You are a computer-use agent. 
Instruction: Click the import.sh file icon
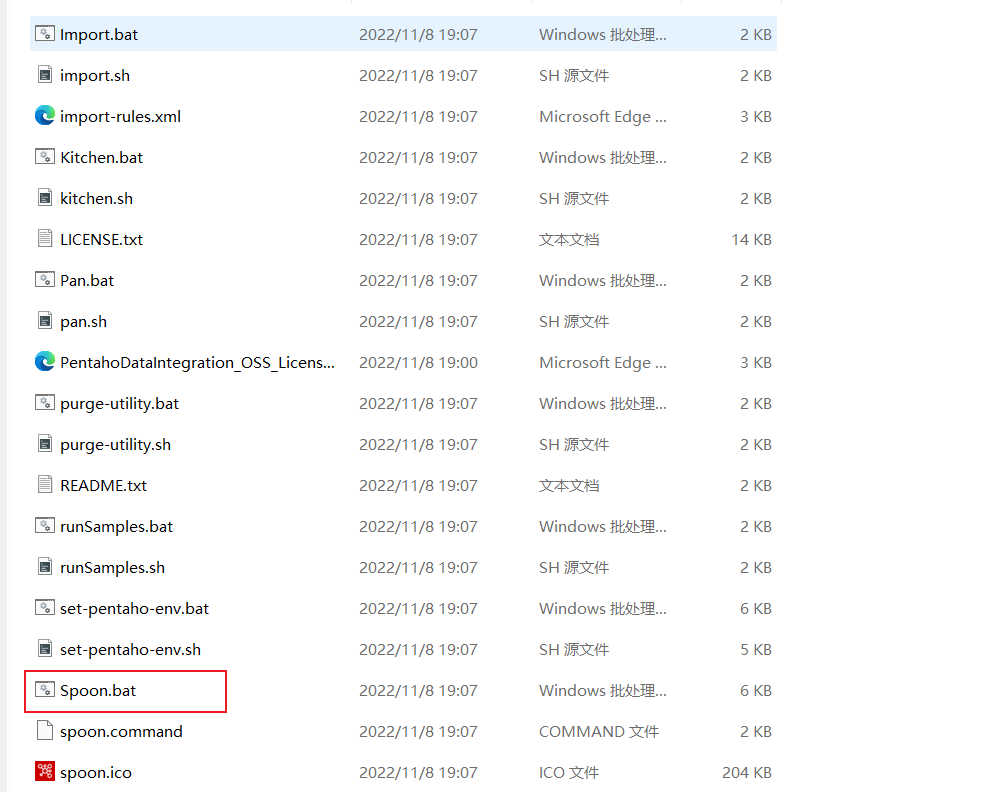click(45, 75)
